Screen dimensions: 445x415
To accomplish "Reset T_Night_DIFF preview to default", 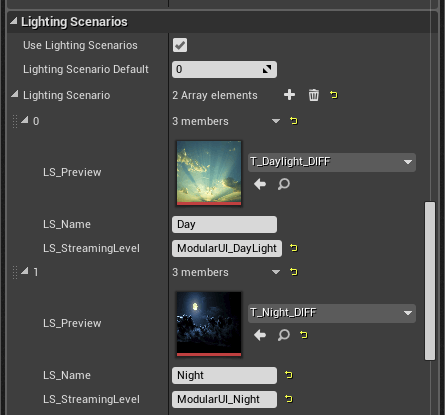I will click(304, 334).
